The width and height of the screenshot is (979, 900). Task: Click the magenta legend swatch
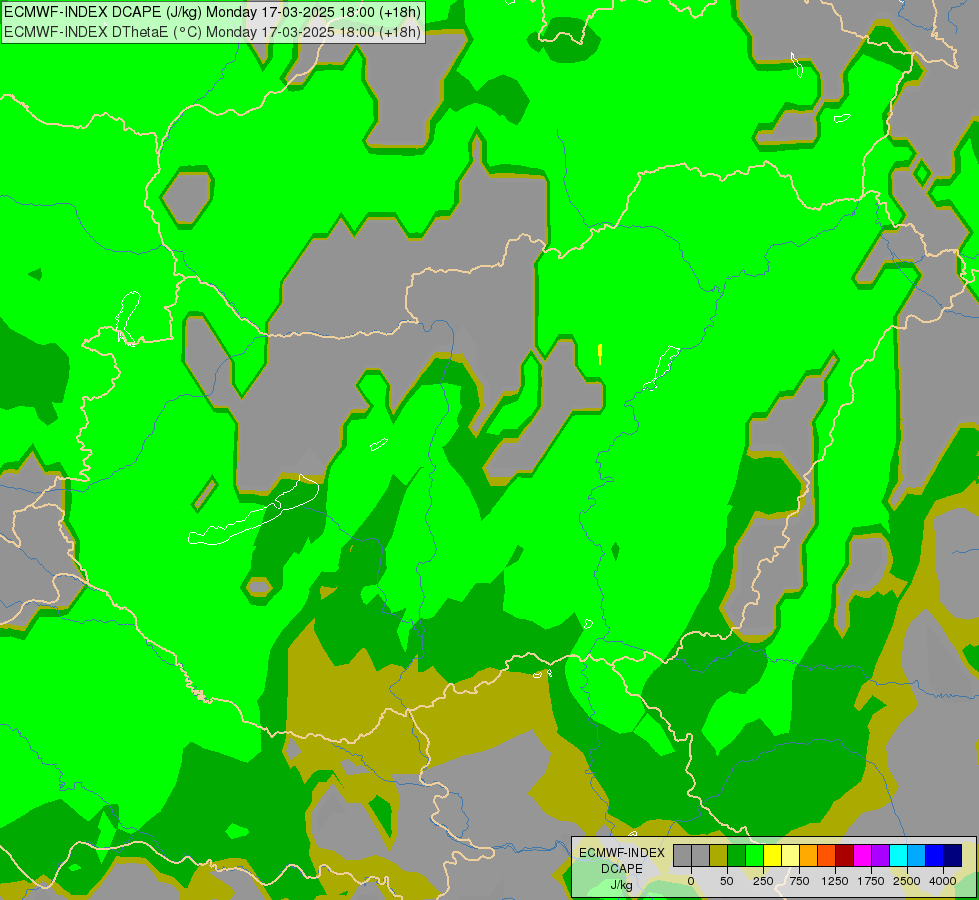[863, 855]
